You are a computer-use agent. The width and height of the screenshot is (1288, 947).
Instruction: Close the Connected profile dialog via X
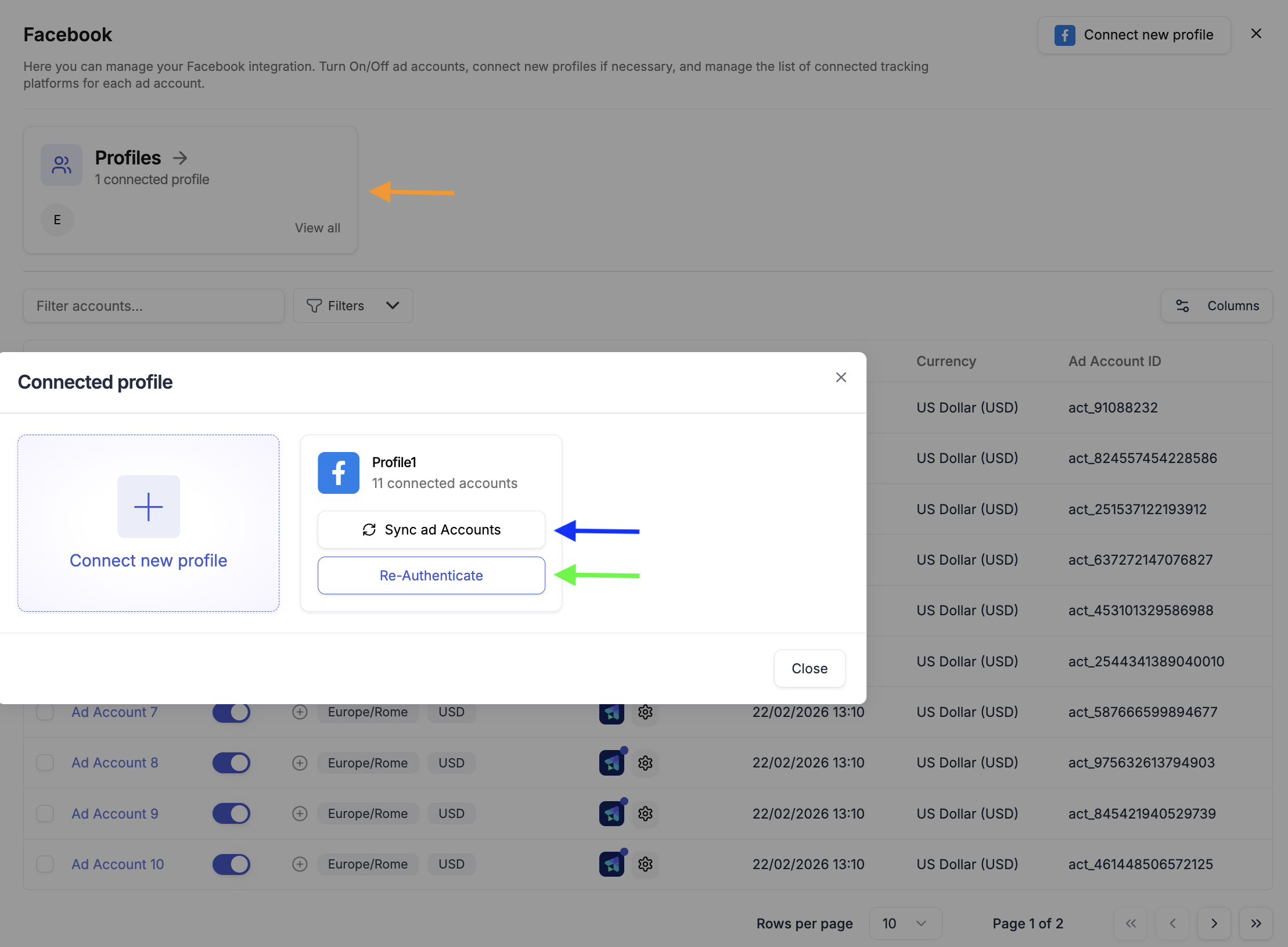tap(841, 378)
